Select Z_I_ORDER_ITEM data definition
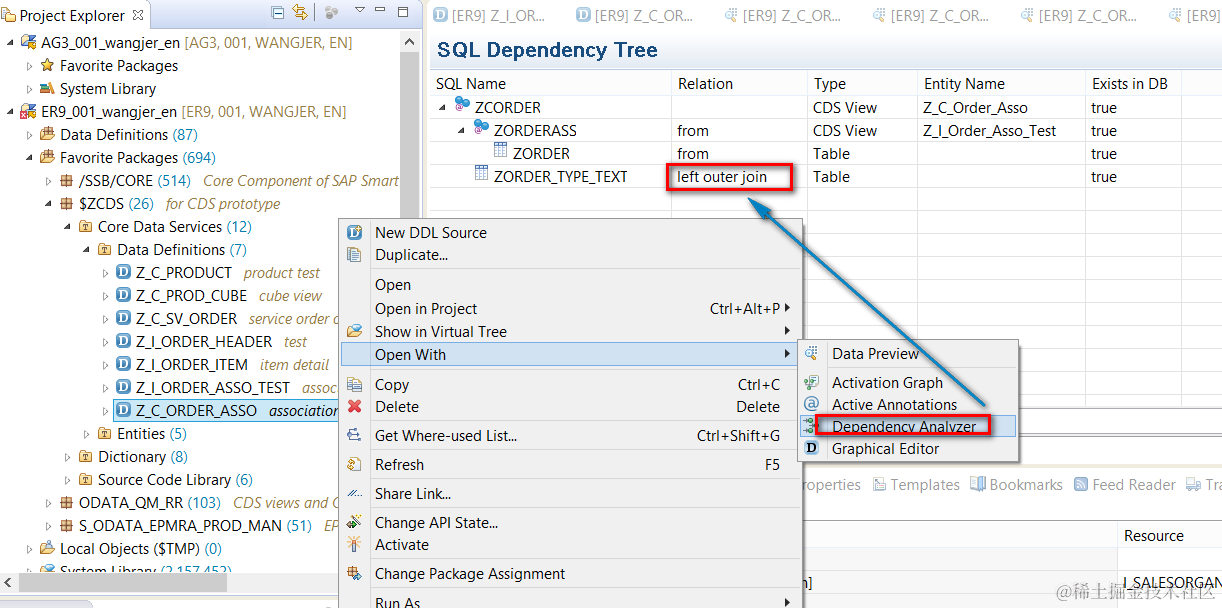Viewport: 1222px width, 608px height. point(192,364)
